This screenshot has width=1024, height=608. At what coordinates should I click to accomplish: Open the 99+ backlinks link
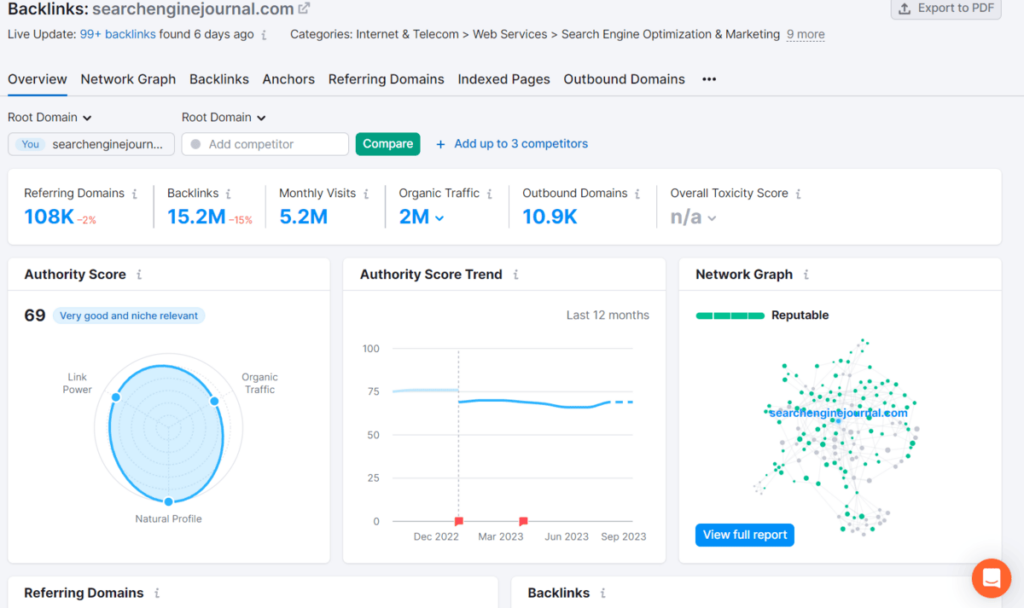click(x=118, y=34)
